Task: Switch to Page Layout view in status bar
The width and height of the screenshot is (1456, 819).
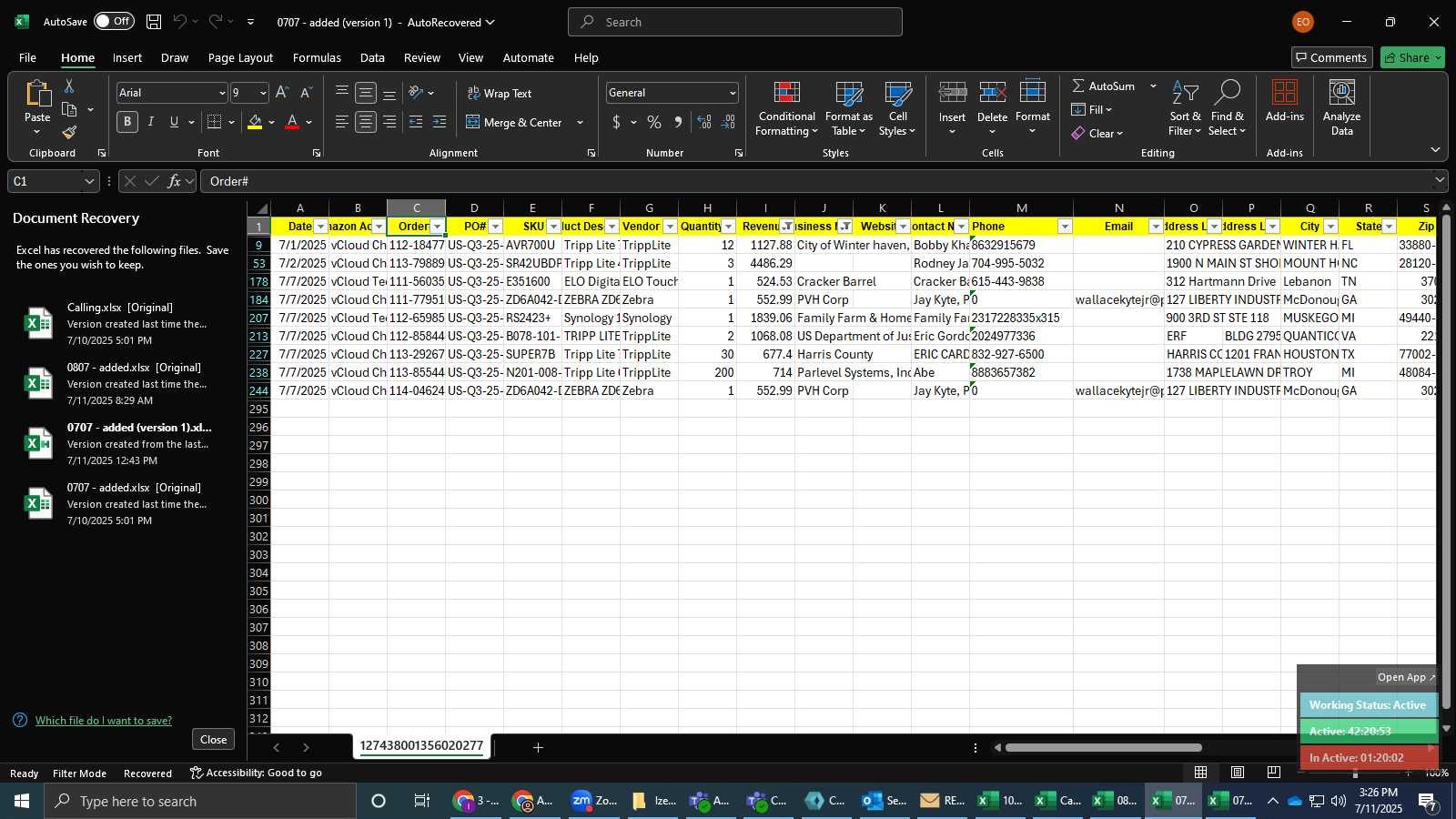Action: pos(1238,772)
